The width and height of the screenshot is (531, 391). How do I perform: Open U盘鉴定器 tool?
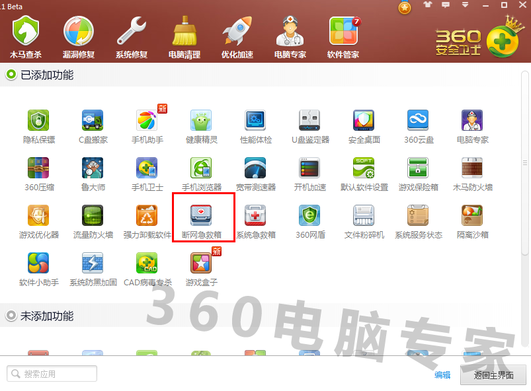click(310, 126)
